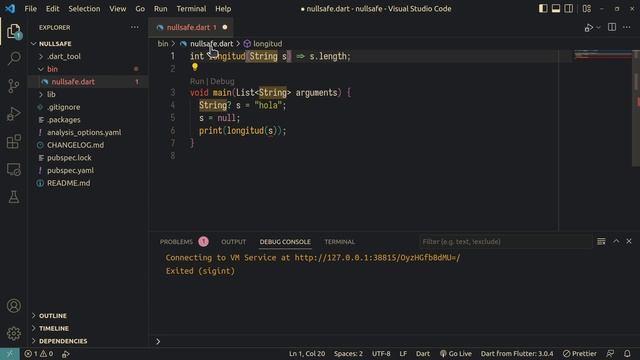Image resolution: width=640 pixels, height=360 pixels.
Task: Click the lightbulb quick fix icon
Action: (195, 67)
